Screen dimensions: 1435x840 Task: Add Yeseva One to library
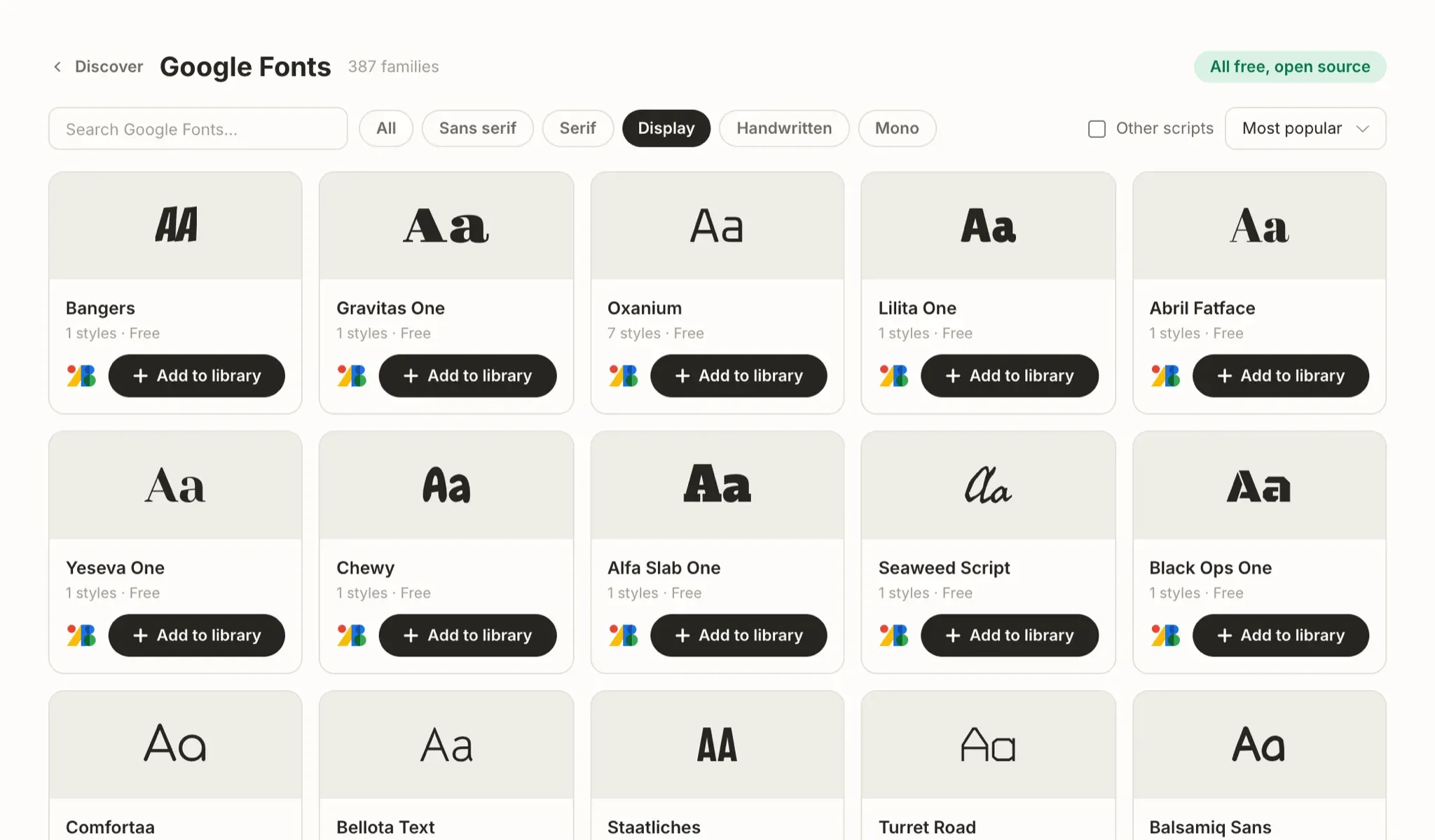pyautogui.click(x=196, y=635)
